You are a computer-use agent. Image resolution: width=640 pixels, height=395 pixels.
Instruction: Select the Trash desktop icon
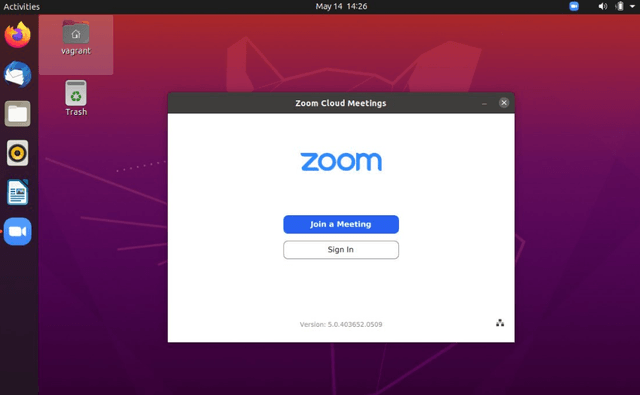(x=76, y=98)
